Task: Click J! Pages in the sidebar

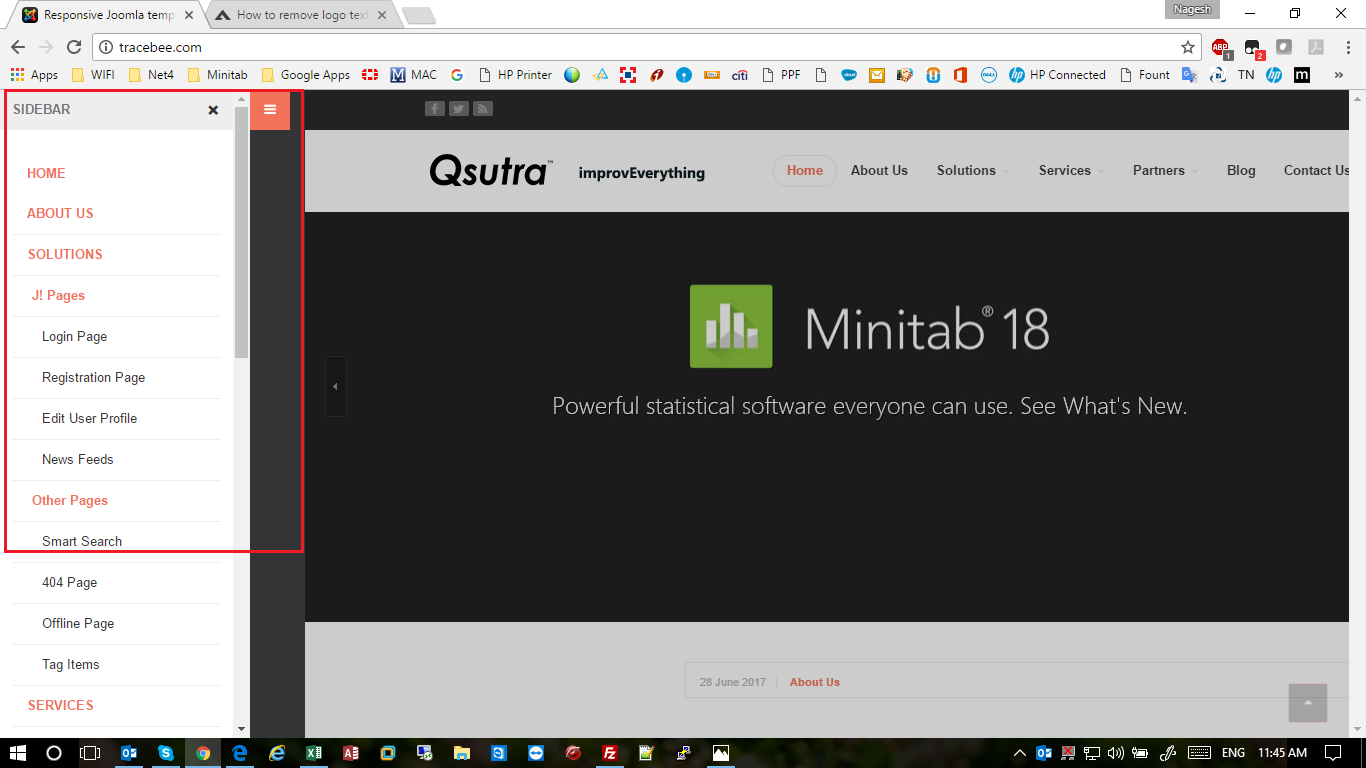Action: pyautogui.click(x=58, y=295)
